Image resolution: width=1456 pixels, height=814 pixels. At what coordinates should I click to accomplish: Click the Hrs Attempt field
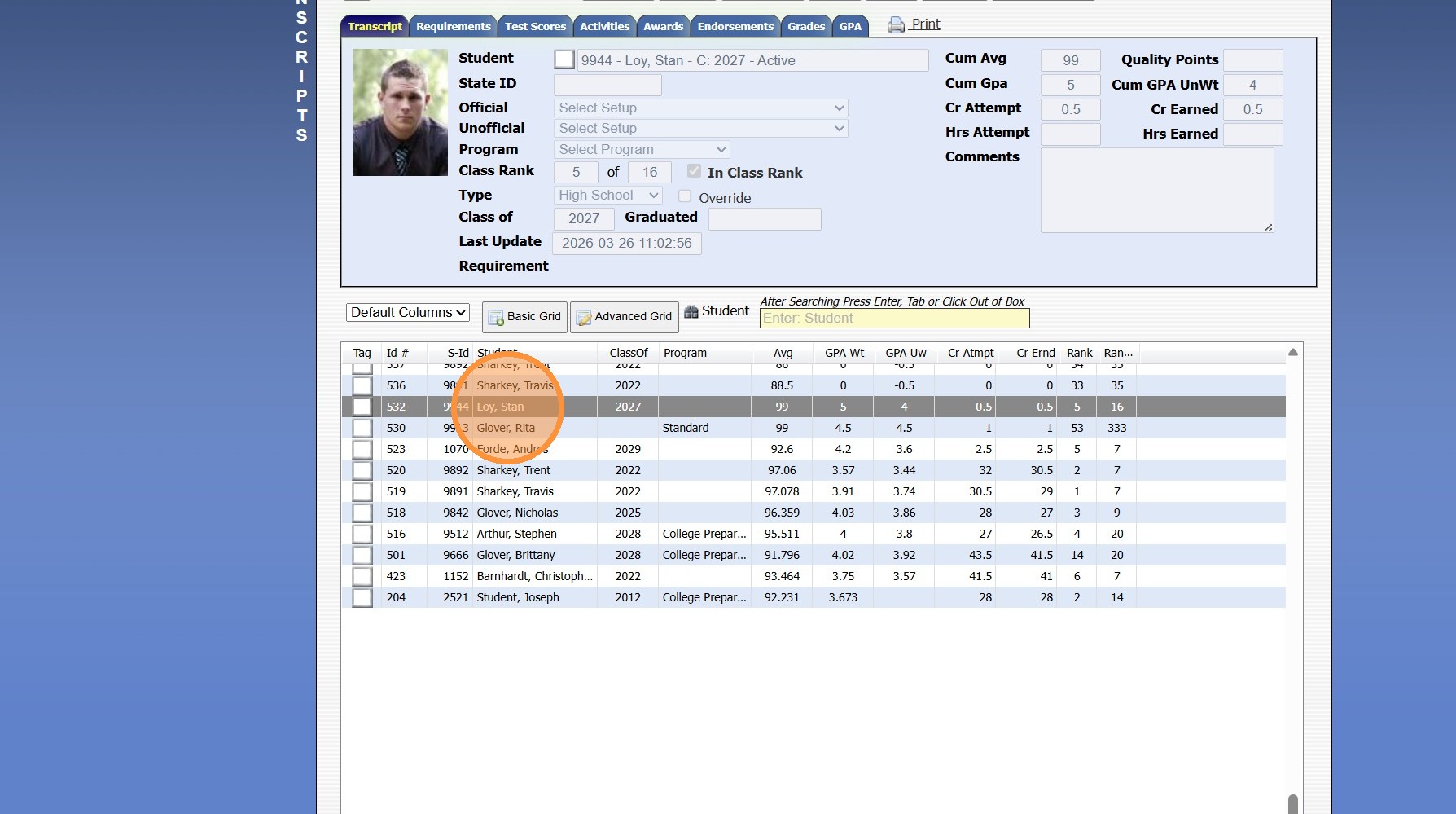click(1070, 134)
